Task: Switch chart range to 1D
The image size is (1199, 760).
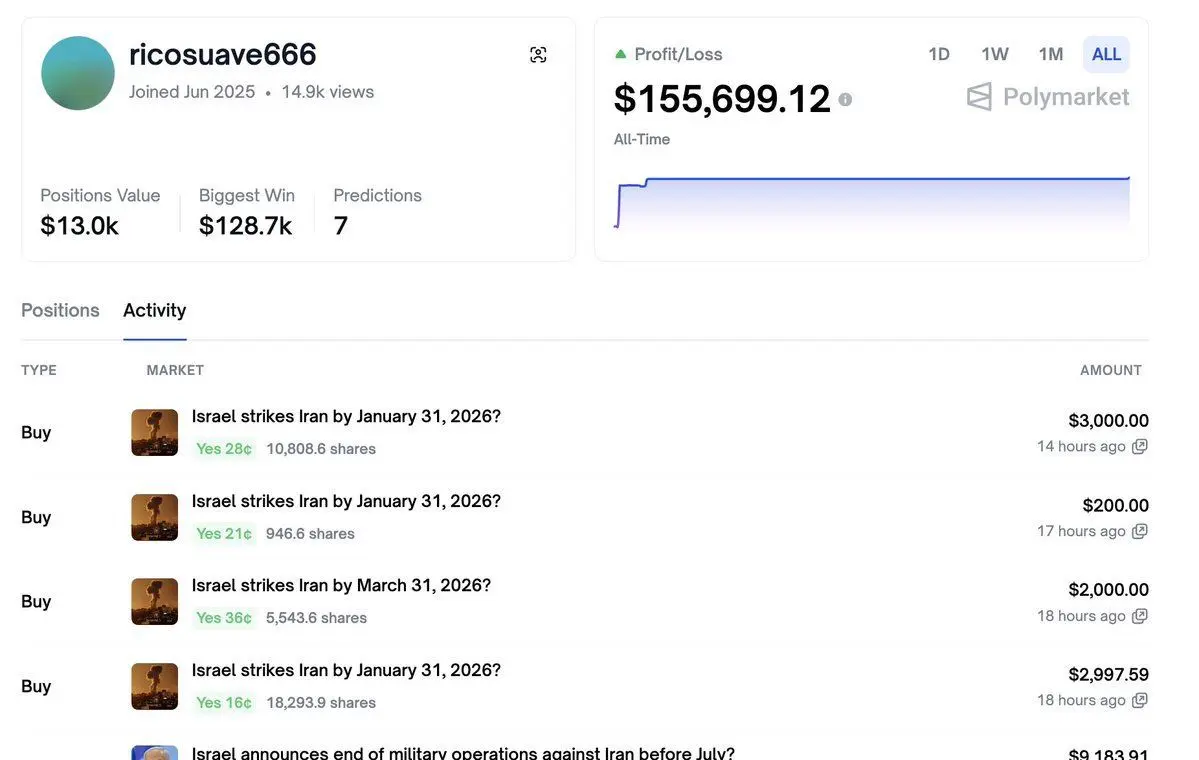Action: (x=938, y=52)
